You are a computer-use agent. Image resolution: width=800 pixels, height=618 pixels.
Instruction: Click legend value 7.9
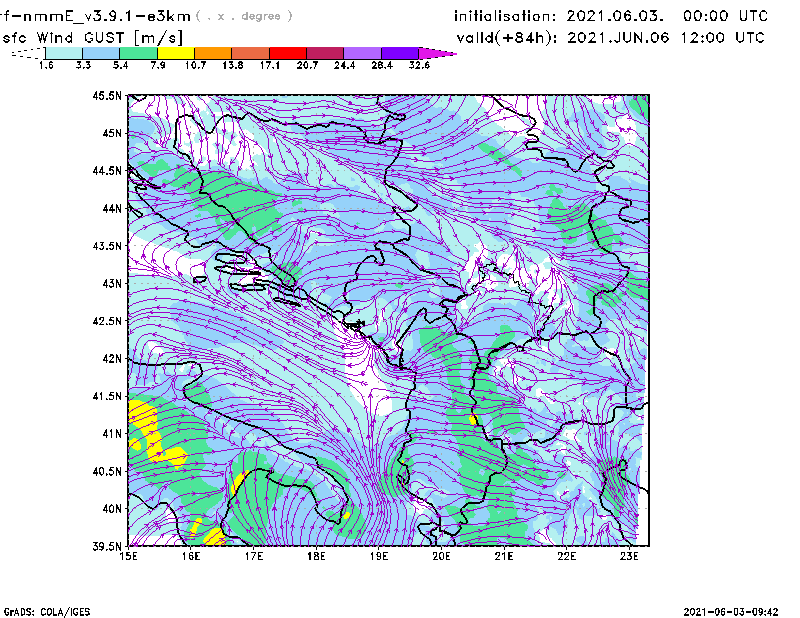pos(158,65)
